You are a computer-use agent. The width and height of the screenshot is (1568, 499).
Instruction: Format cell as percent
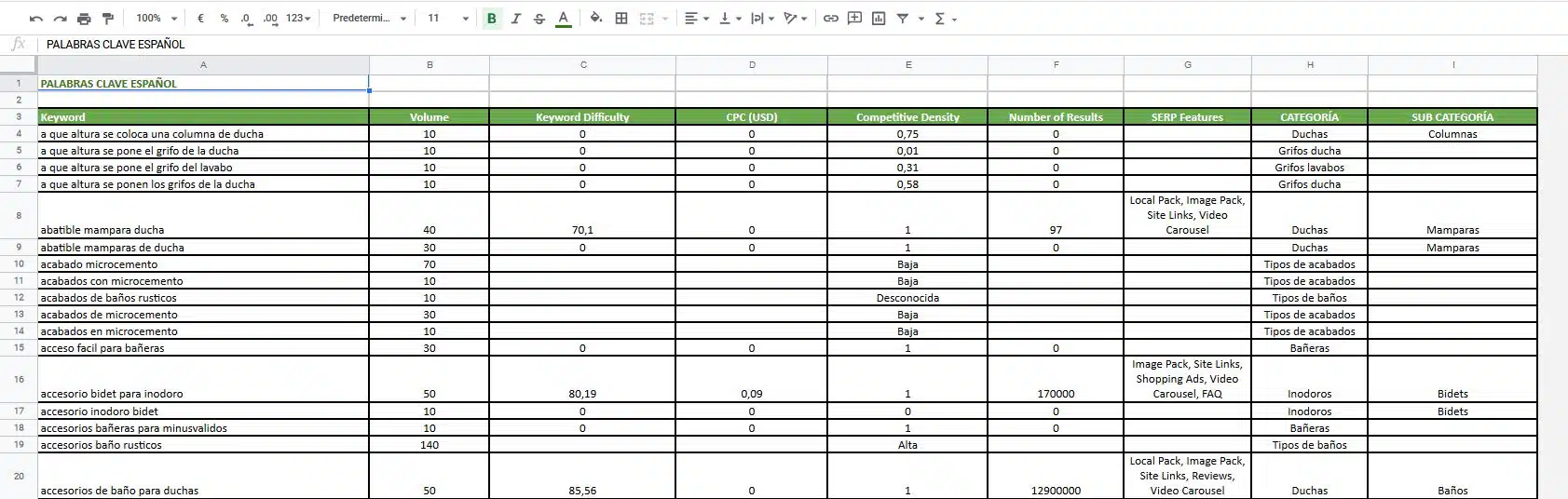[224, 19]
